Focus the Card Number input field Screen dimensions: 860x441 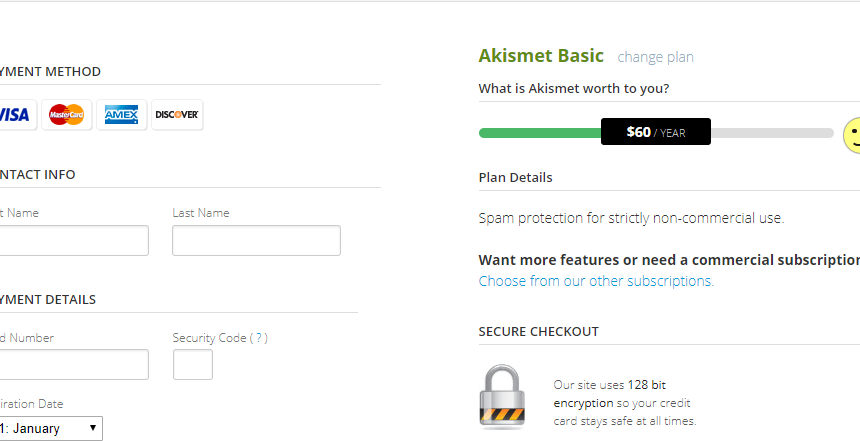coord(73,364)
